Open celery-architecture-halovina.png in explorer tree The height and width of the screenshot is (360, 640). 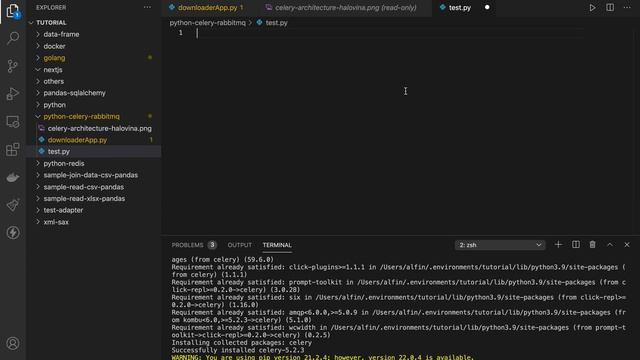pos(100,128)
